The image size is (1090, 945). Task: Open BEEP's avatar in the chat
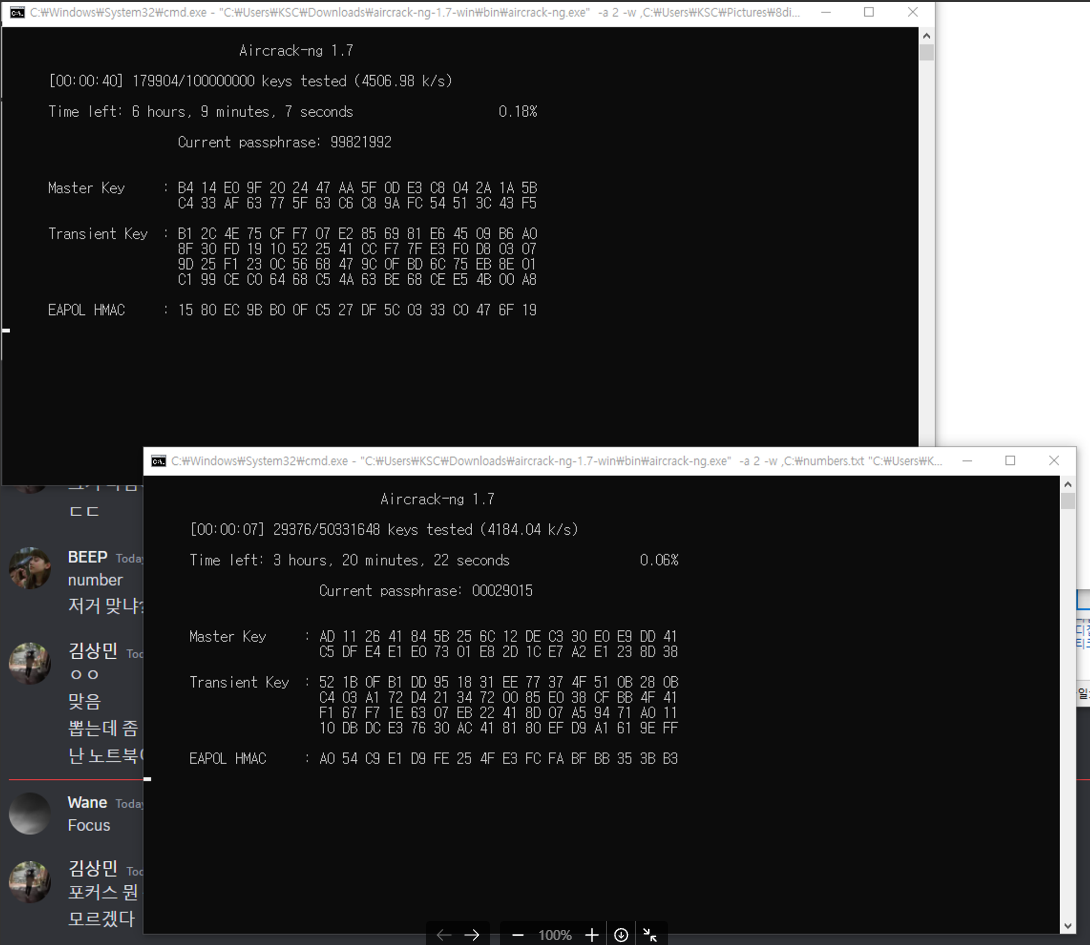[30, 568]
